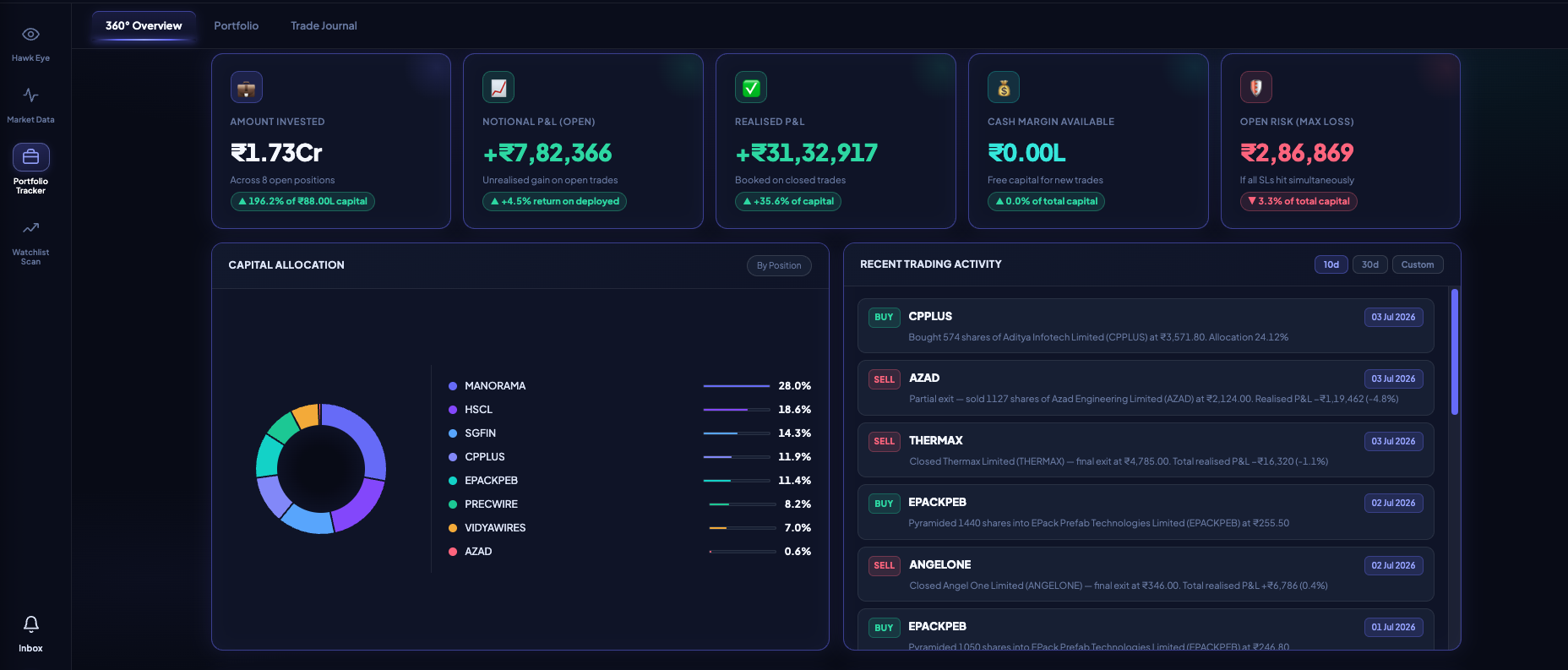Click the capital allocation donut chart
The width and height of the screenshot is (1568, 670).
tap(321, 469)
